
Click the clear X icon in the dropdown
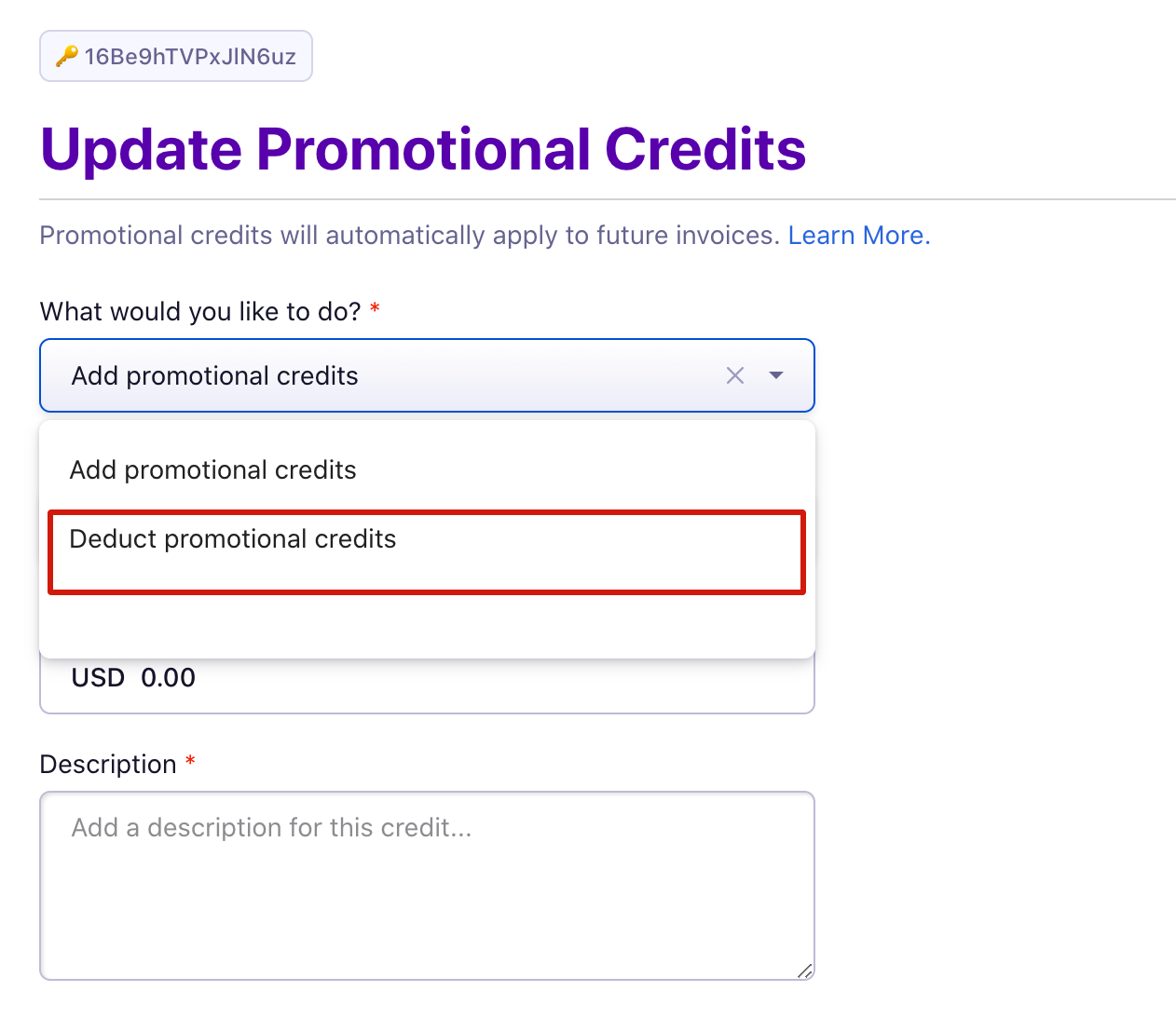coord(735,375)
